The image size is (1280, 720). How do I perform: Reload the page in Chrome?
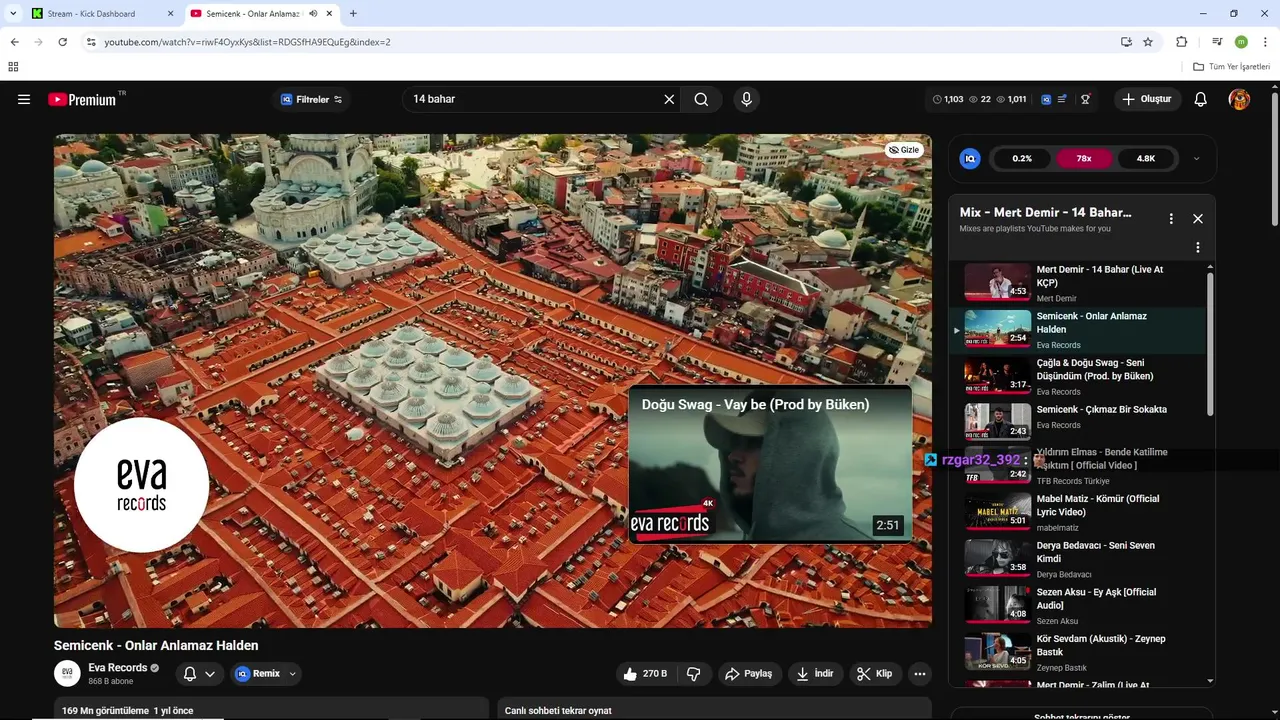click(x=63, y=42)
